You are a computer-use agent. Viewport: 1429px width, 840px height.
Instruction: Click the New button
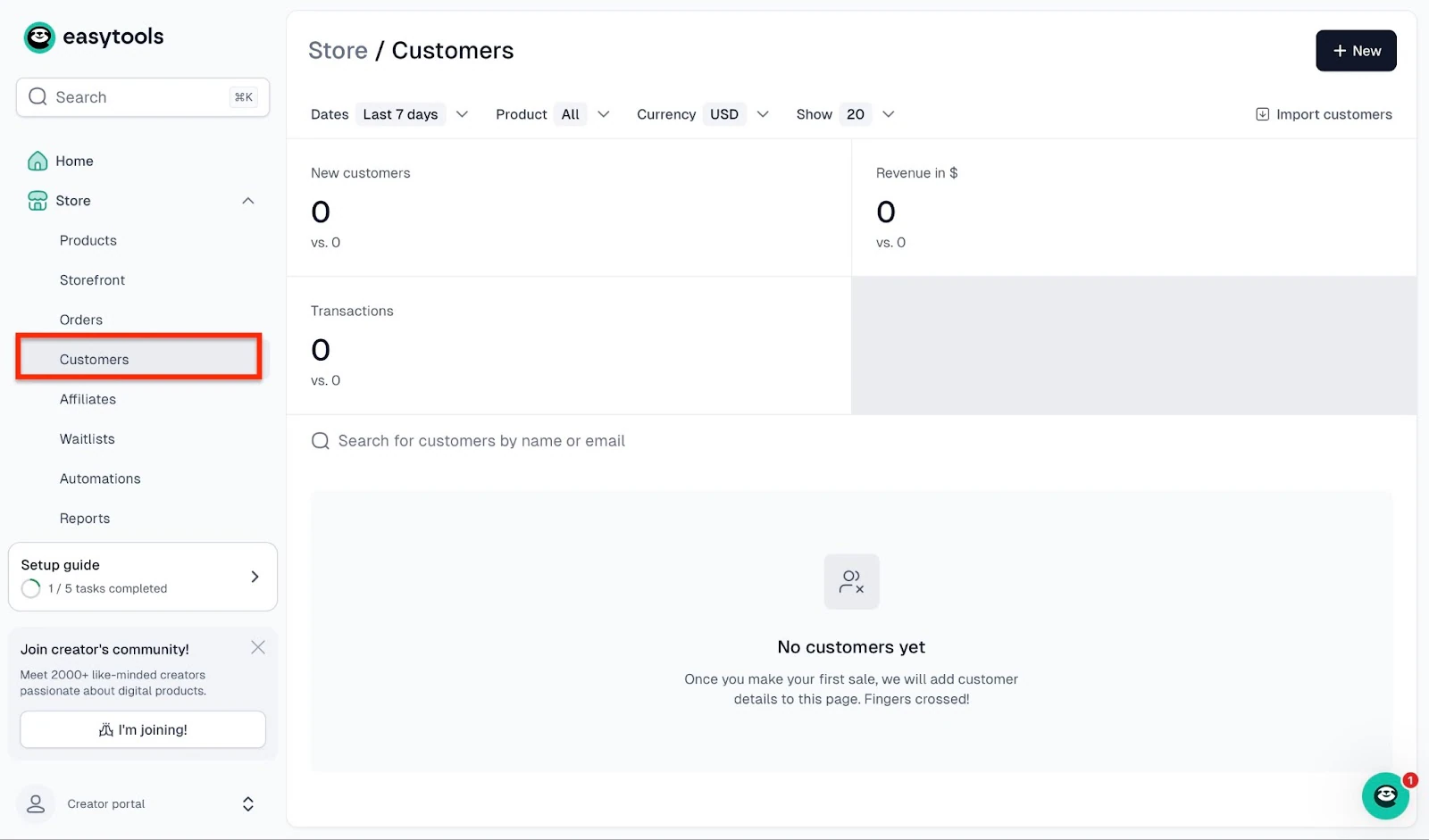(x=1356, y=51)
